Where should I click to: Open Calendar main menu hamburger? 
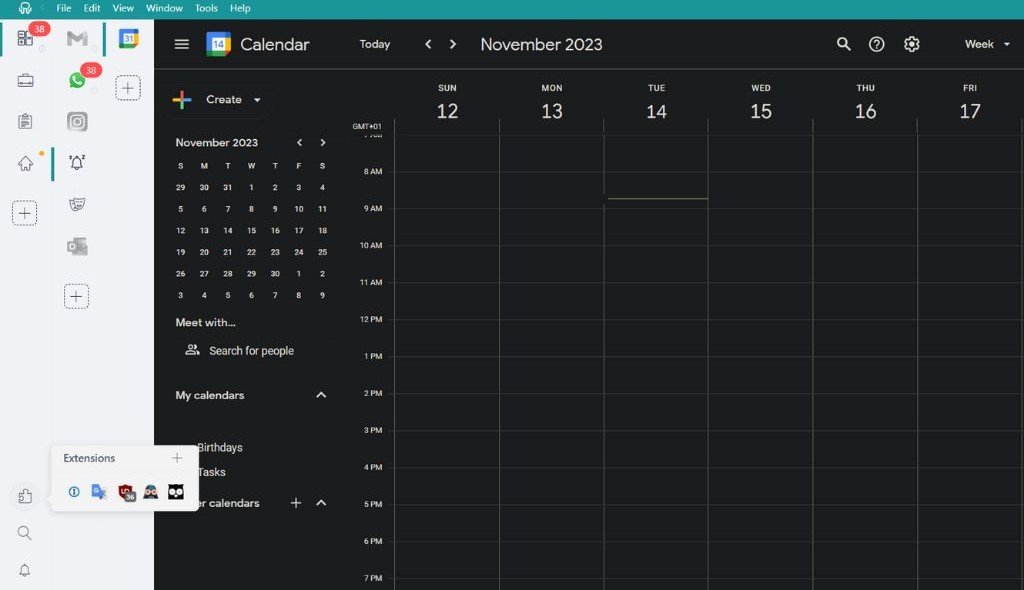[x=182, y=44]
